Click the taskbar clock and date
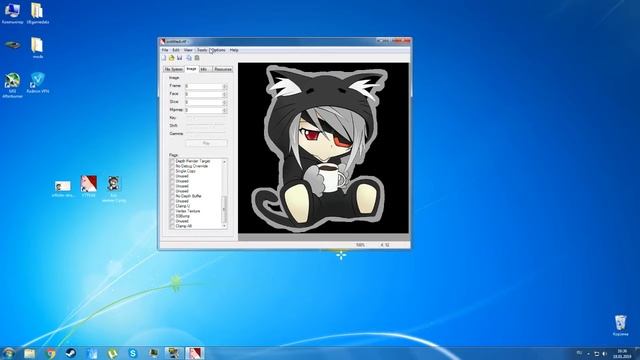Viewport: 640px width, 360px height. (623, 353)
